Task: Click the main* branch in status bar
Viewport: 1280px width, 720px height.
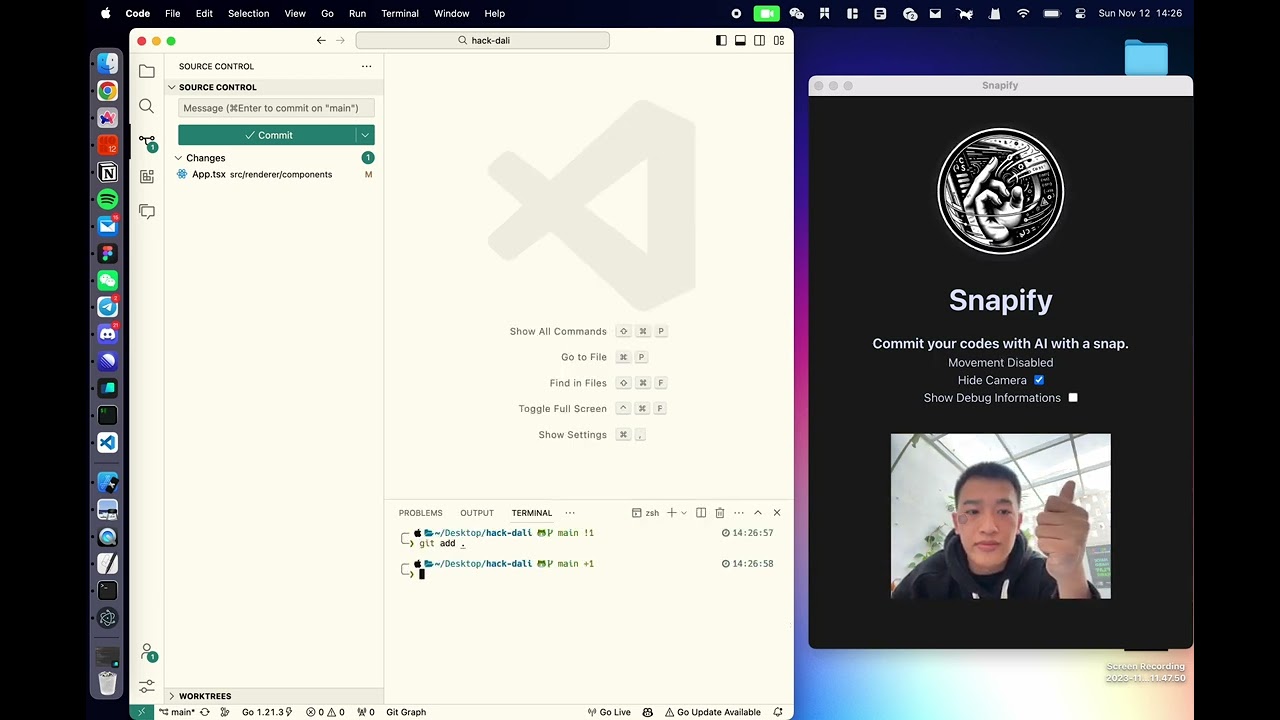Action: tap(177, 712)
